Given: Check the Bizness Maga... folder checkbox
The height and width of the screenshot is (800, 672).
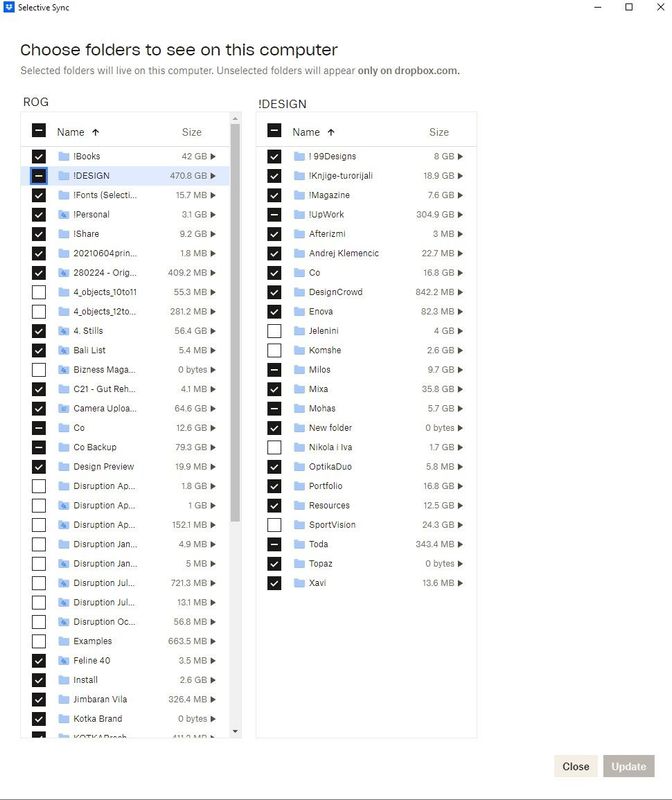Looking at the screenshot, I should (x=39, y=369).
